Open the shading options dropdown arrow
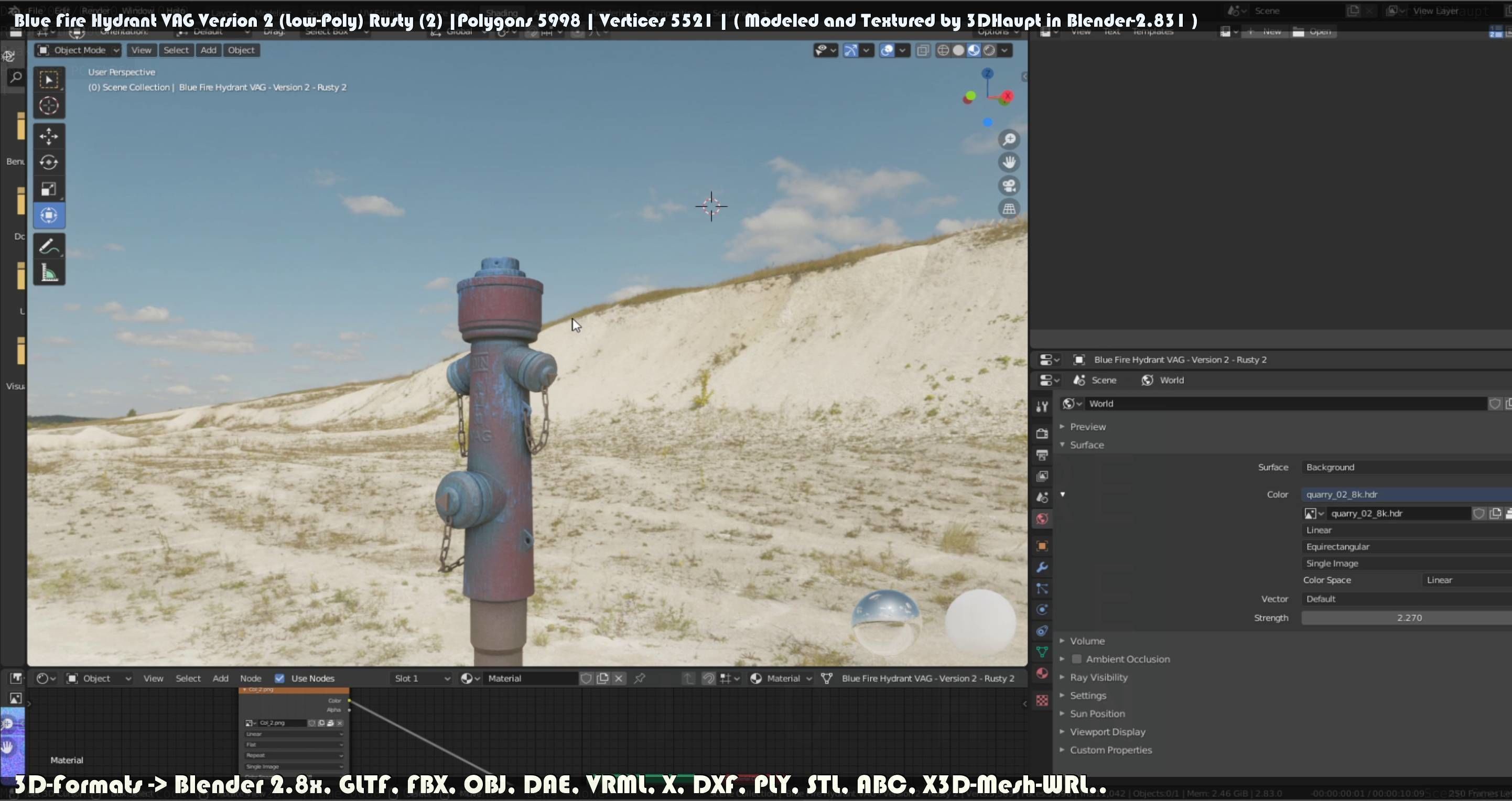This screenshot has width=1512, height=801. coord(1005,50)
